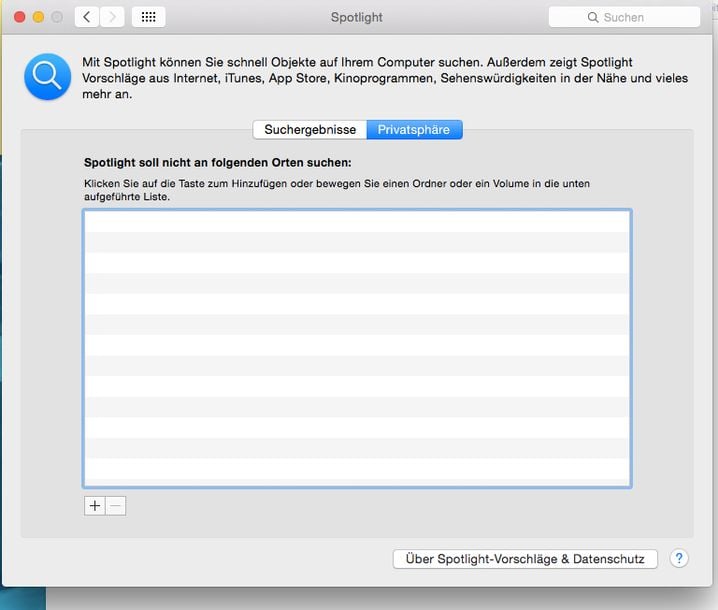The image size is (718, 610).
Task: Focus the Suchen search field
Action: coord(624,17)
